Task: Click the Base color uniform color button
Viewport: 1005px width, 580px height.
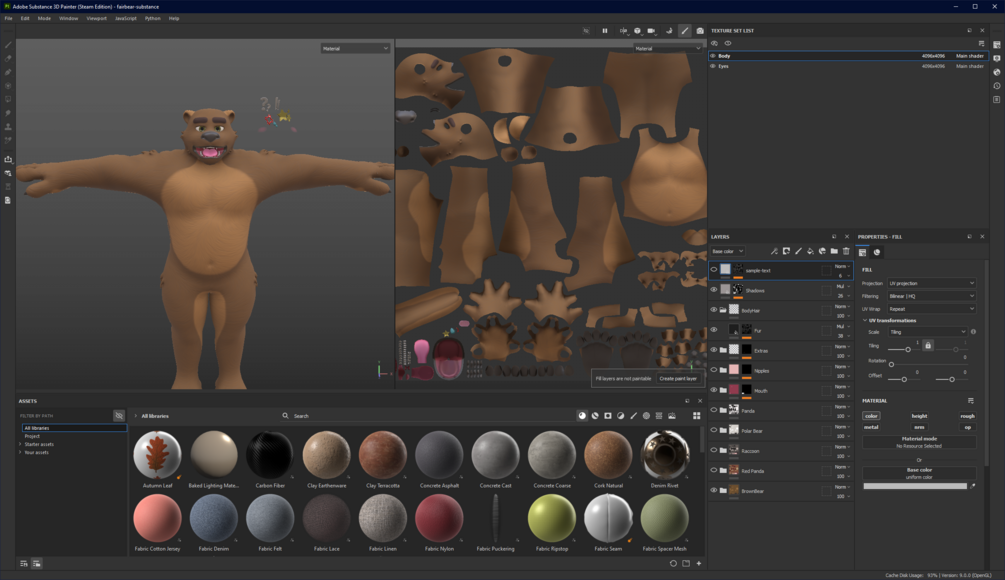Action: point(919,474)
